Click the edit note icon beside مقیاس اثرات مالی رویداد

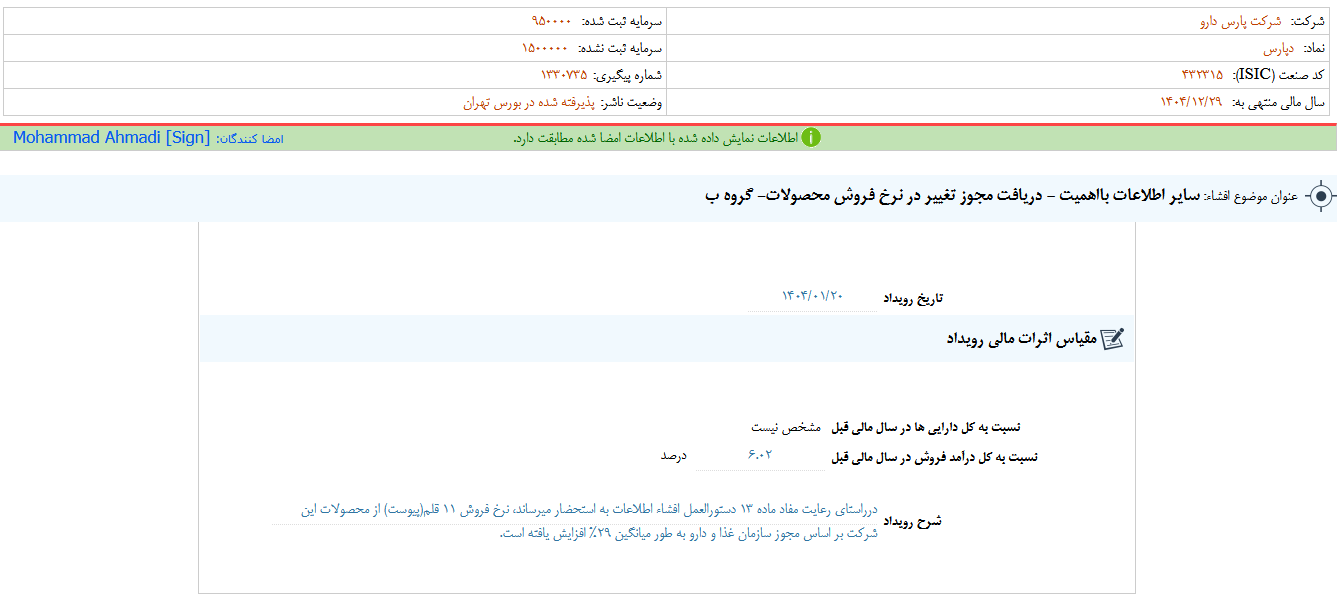1113,339
